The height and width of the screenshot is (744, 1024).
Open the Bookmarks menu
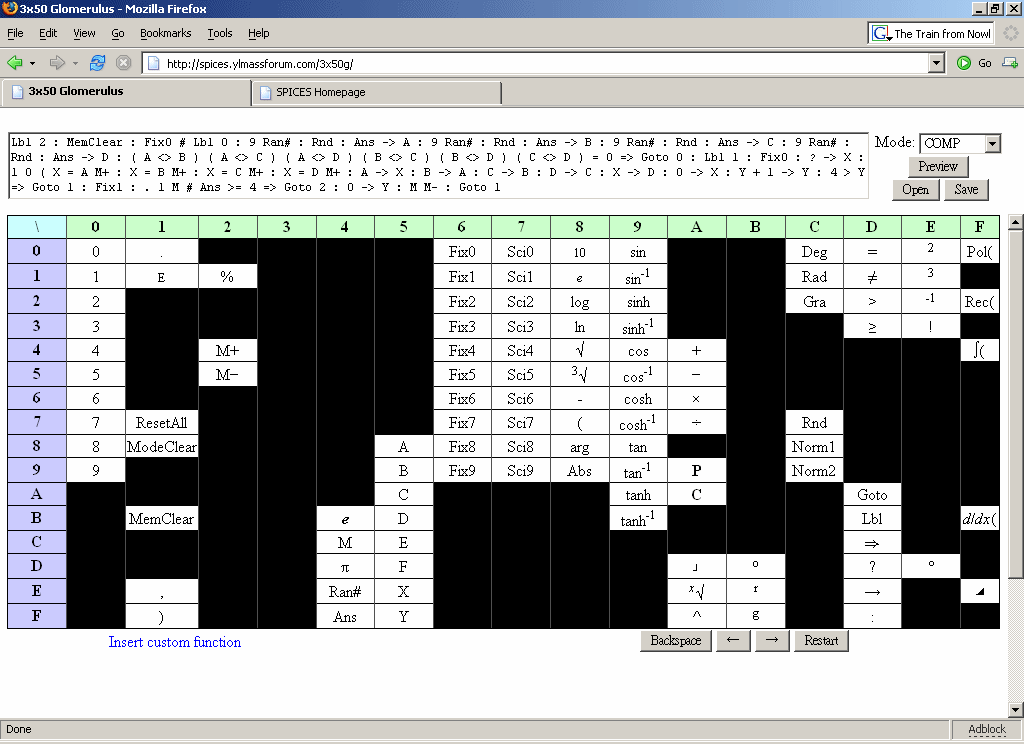coord(165,33)
